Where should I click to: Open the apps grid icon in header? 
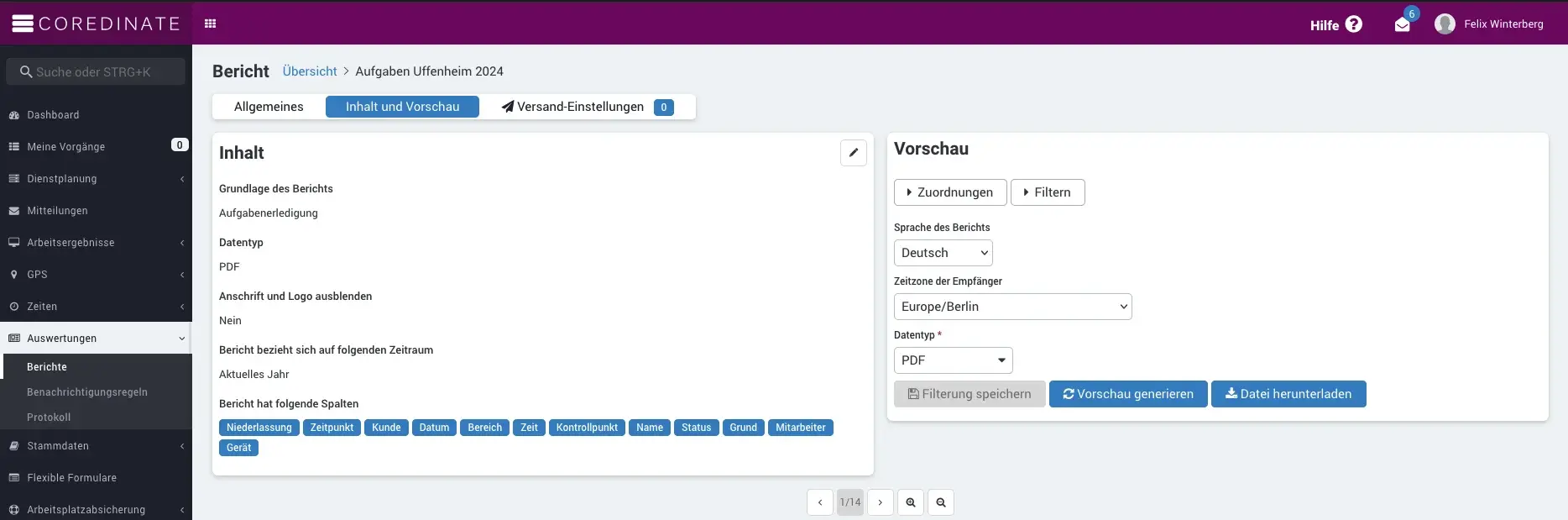coord(211,24)
